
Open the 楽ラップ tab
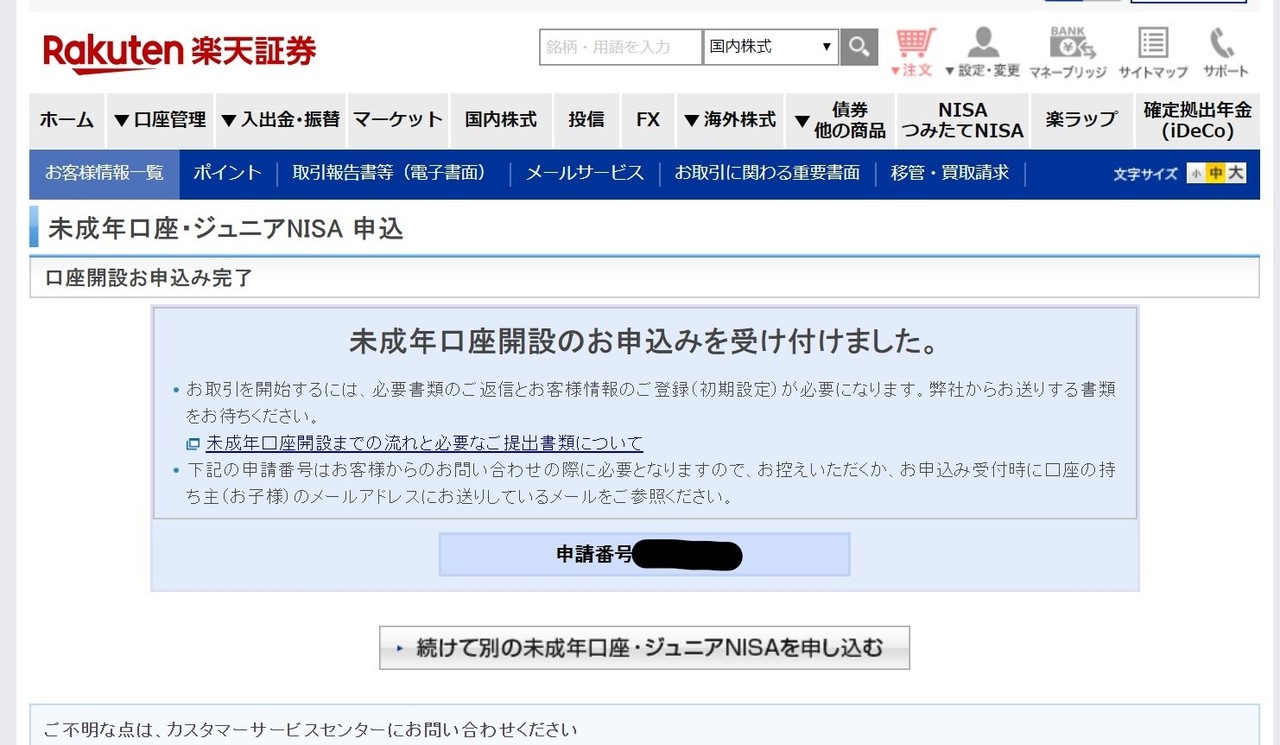[x=1081, y=120]
